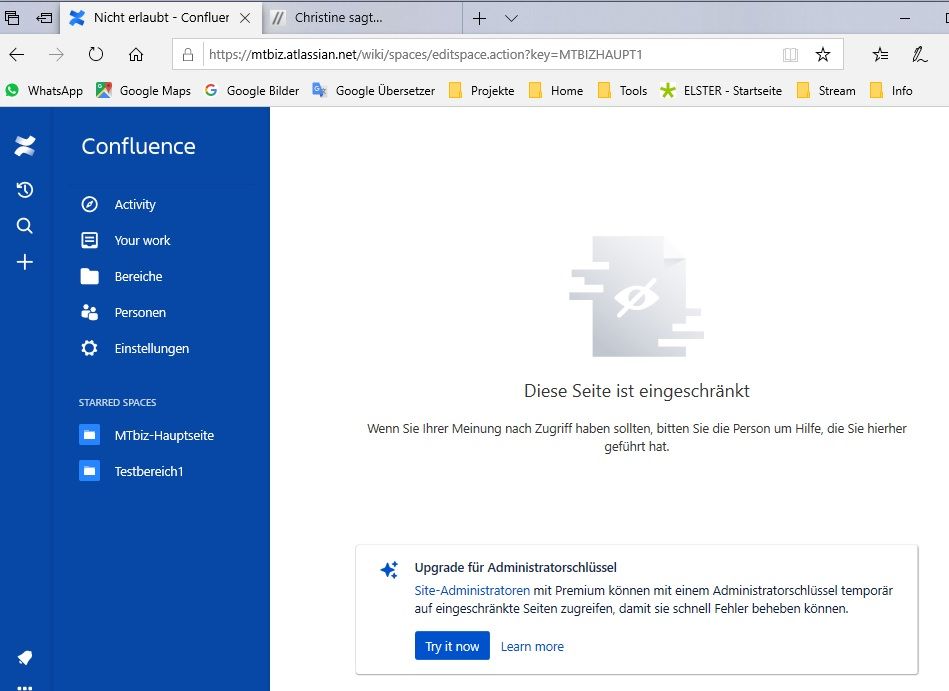Add page to favorites with star icon
Screen dimensions: 949x691
point(823,54)
